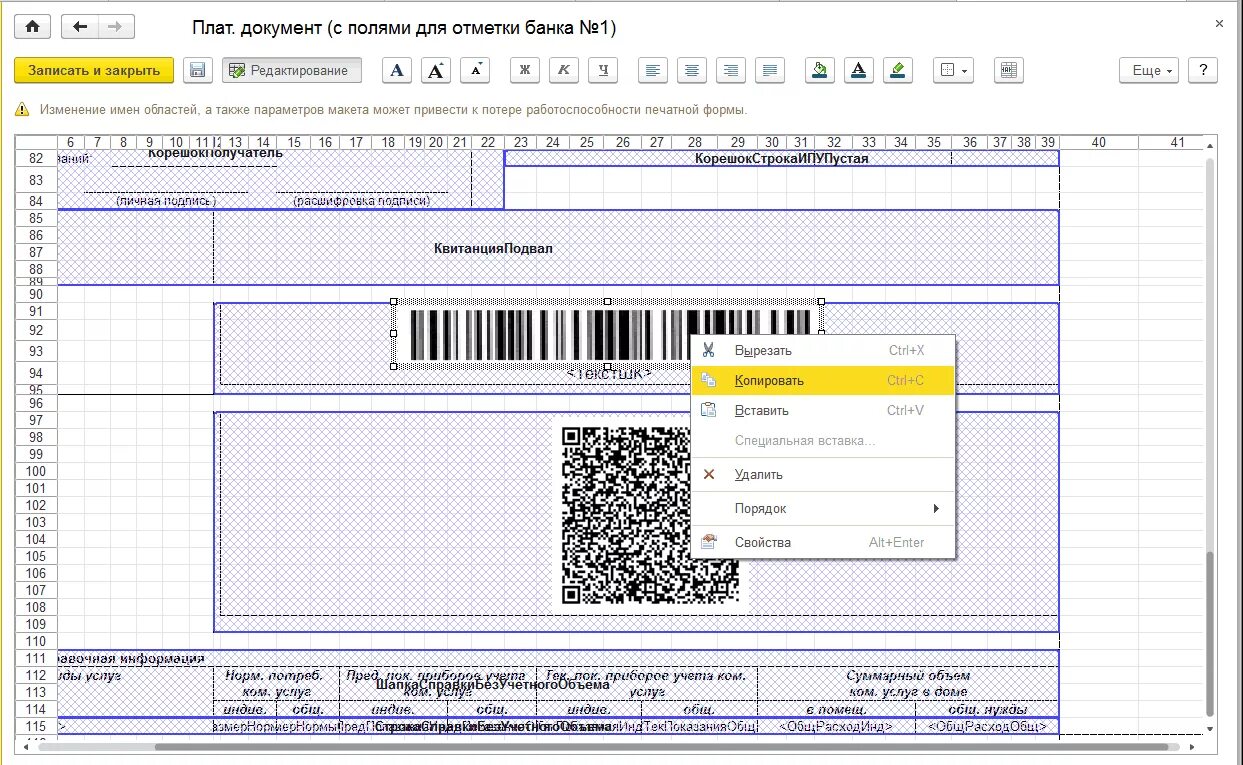Select row header 97
Viewport: 1243px width, 765px height.
36,420
